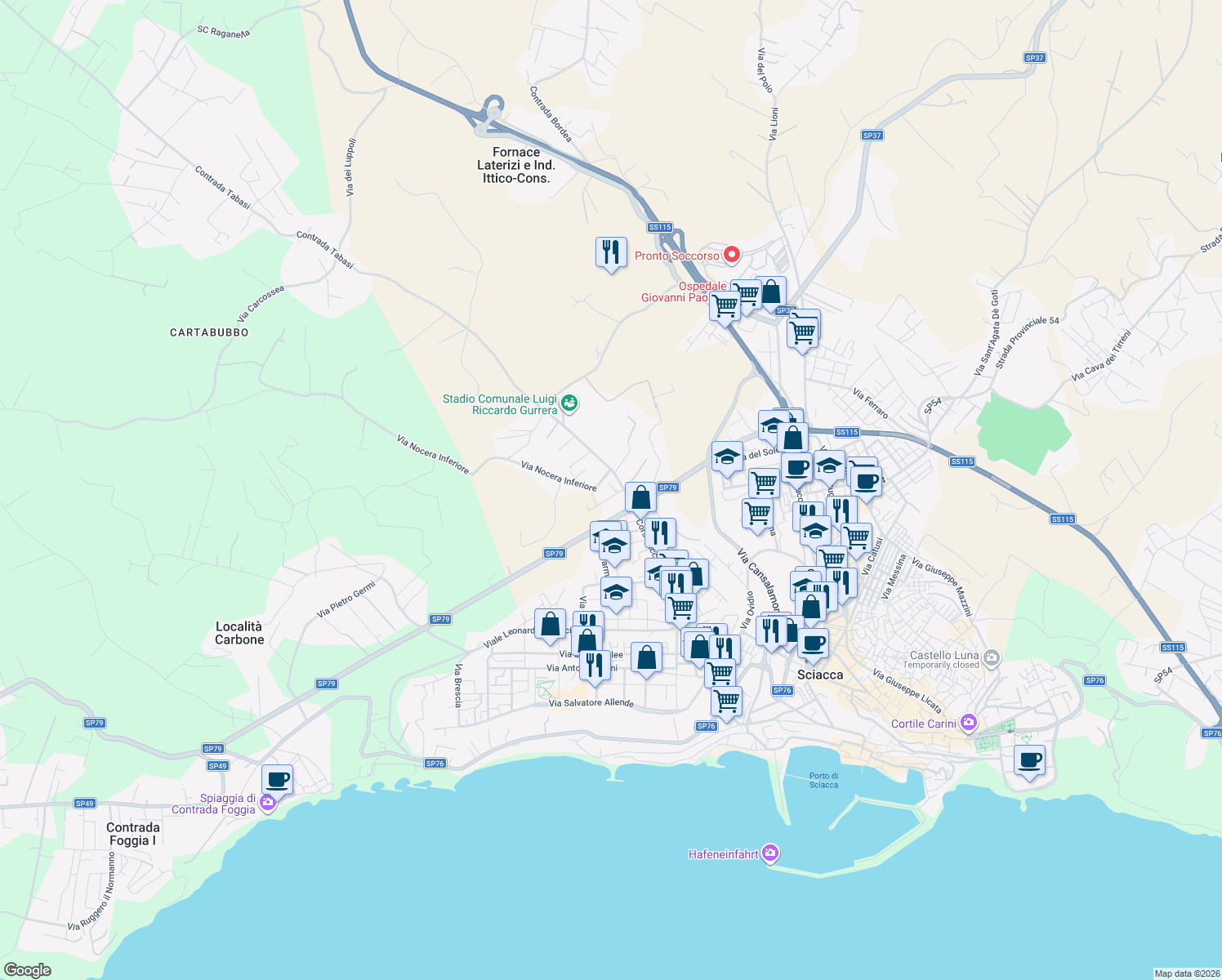Screen dimensions: 1222x980
Task: Click the graduation cap icon west of Via Cansalamone
Action: [x=725, y=457]
